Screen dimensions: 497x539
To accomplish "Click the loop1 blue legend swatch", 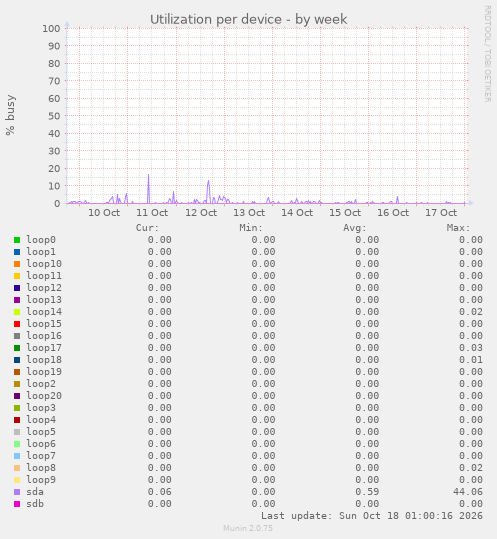I will (x=17, y=252).
